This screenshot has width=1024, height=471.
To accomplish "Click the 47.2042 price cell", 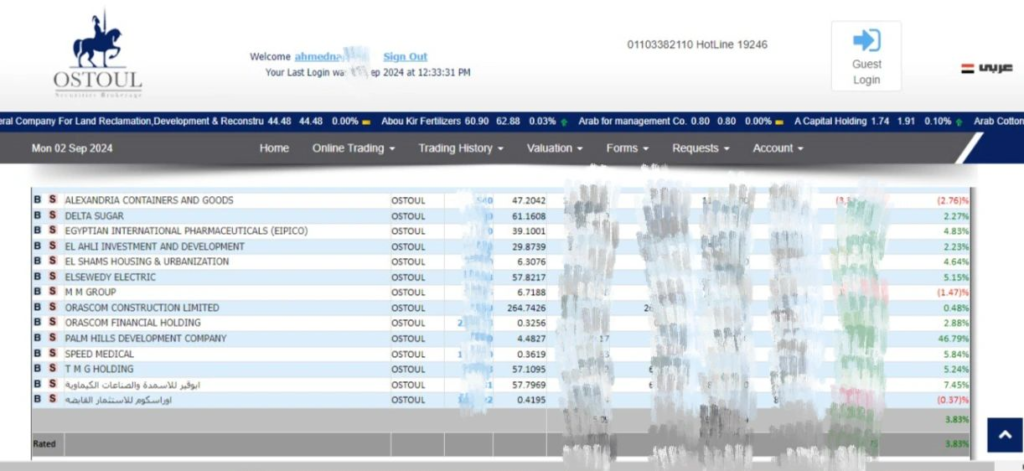I will [529, 201].
